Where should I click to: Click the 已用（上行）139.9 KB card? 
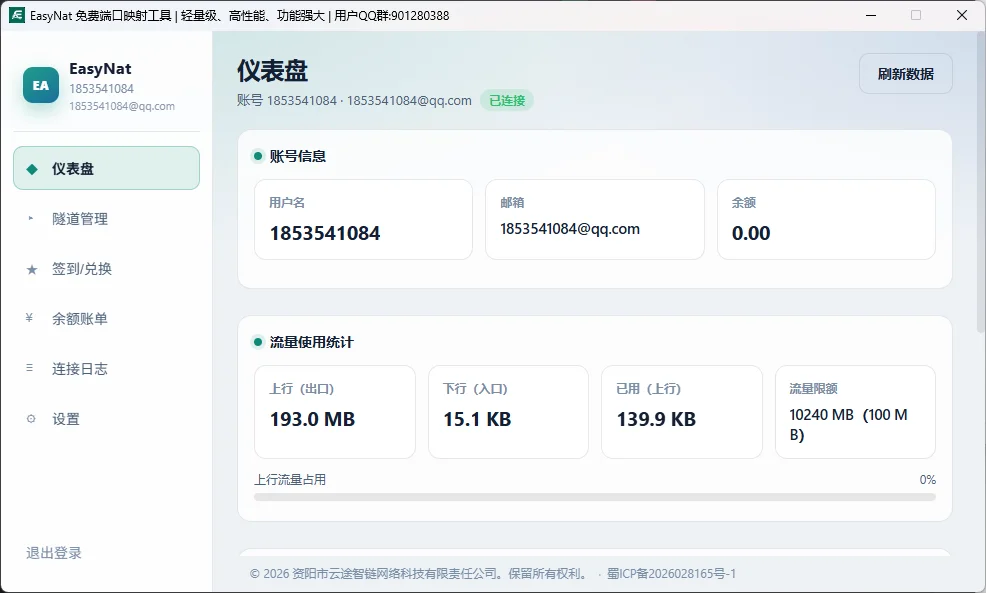tap(682, 412)
